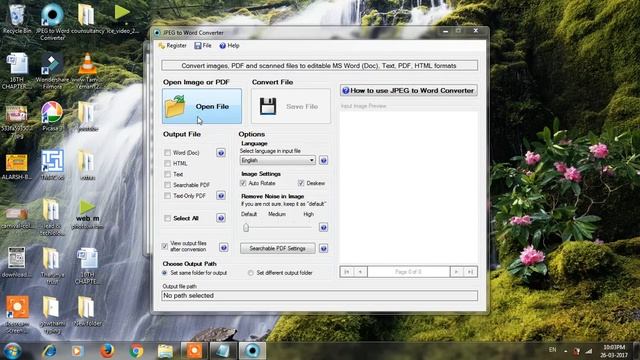Click the EN language indicator in tray

[552, 350]
